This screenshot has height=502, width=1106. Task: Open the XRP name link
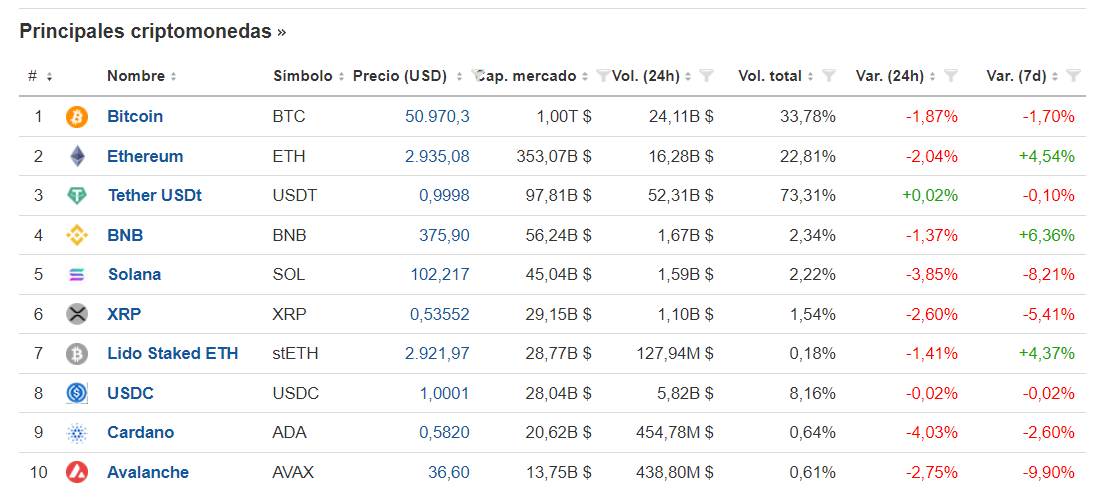coord(124,314)
